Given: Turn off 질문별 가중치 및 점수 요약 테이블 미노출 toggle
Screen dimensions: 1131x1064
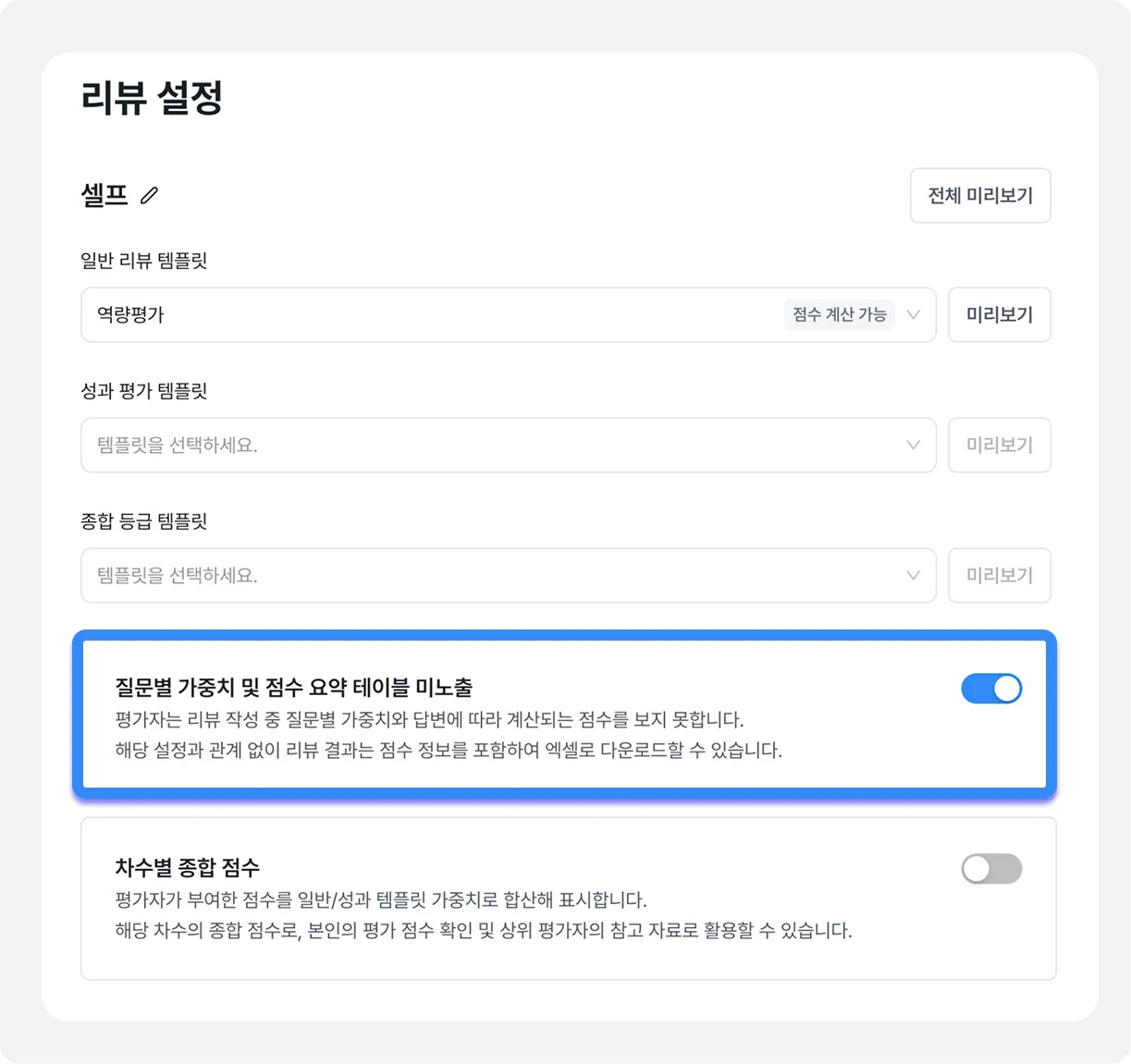Looking at the screenshot, I should click(x=991, y=689).
